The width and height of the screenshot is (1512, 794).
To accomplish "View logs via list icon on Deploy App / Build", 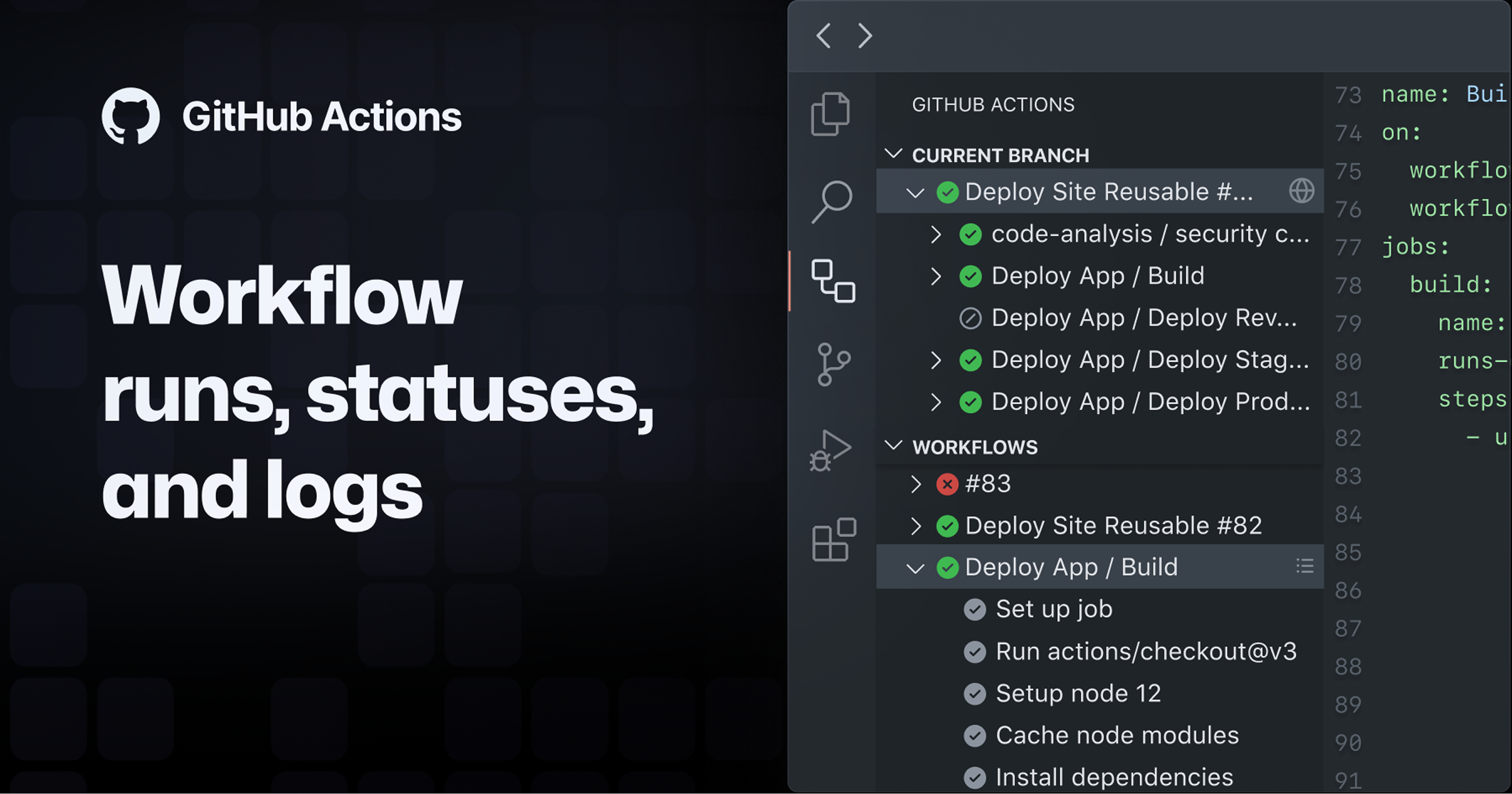I will pyautogui.click(x=1304, y=566).
